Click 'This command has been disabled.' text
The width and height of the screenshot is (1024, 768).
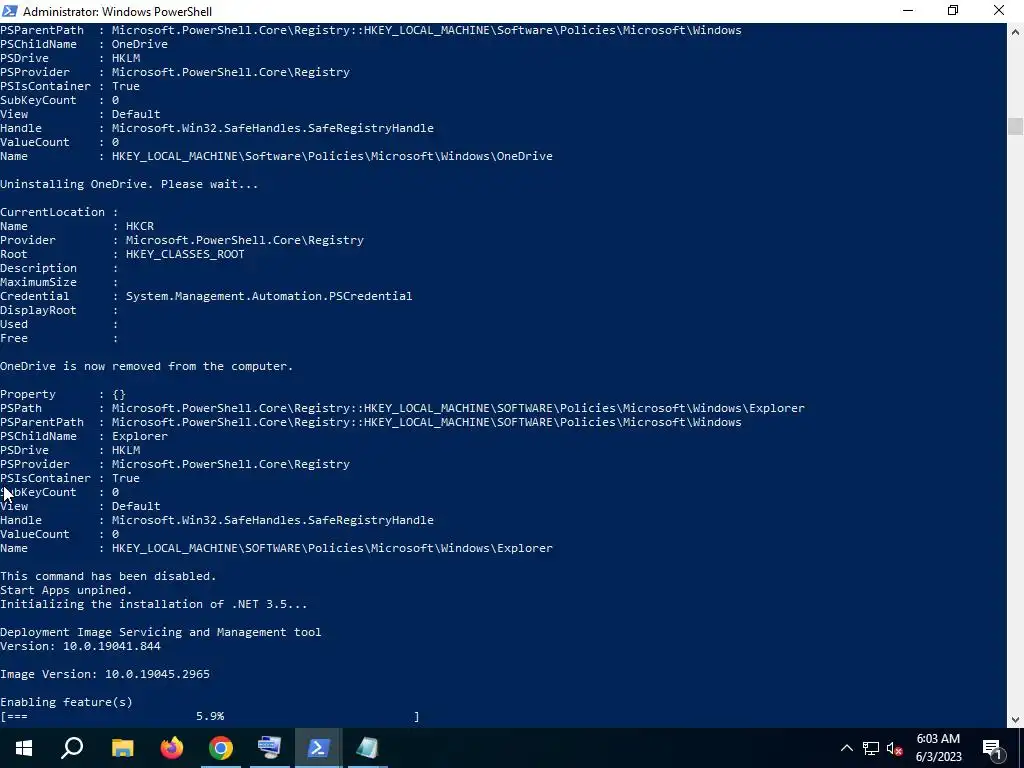108,576
